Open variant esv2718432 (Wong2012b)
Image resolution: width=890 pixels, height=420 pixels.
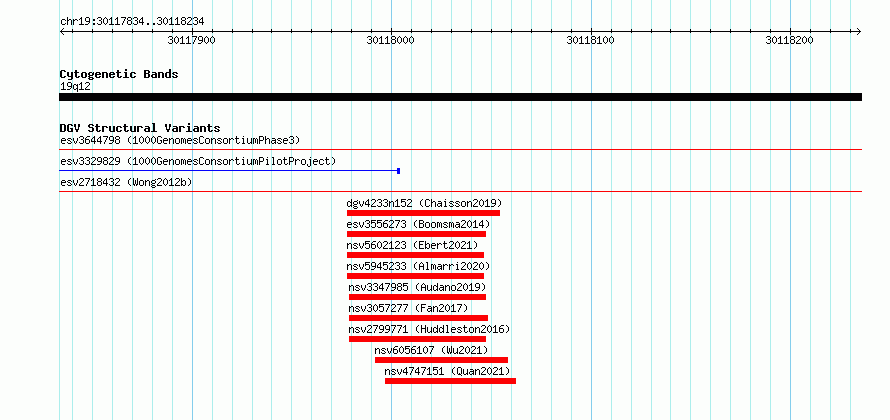pyautogui.click(x=126, y=182)
